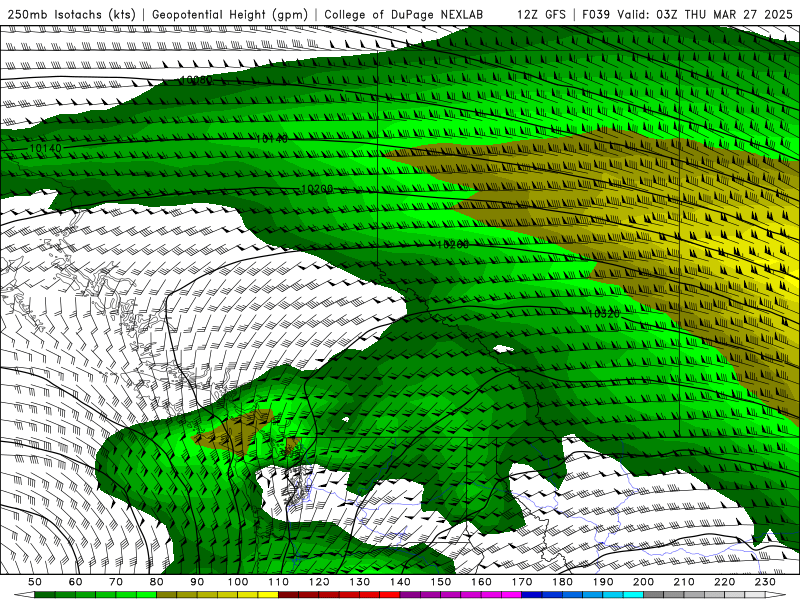Click the 50 label on the color scale
Viewport: 800px width, 600px height.
[35, 582]
